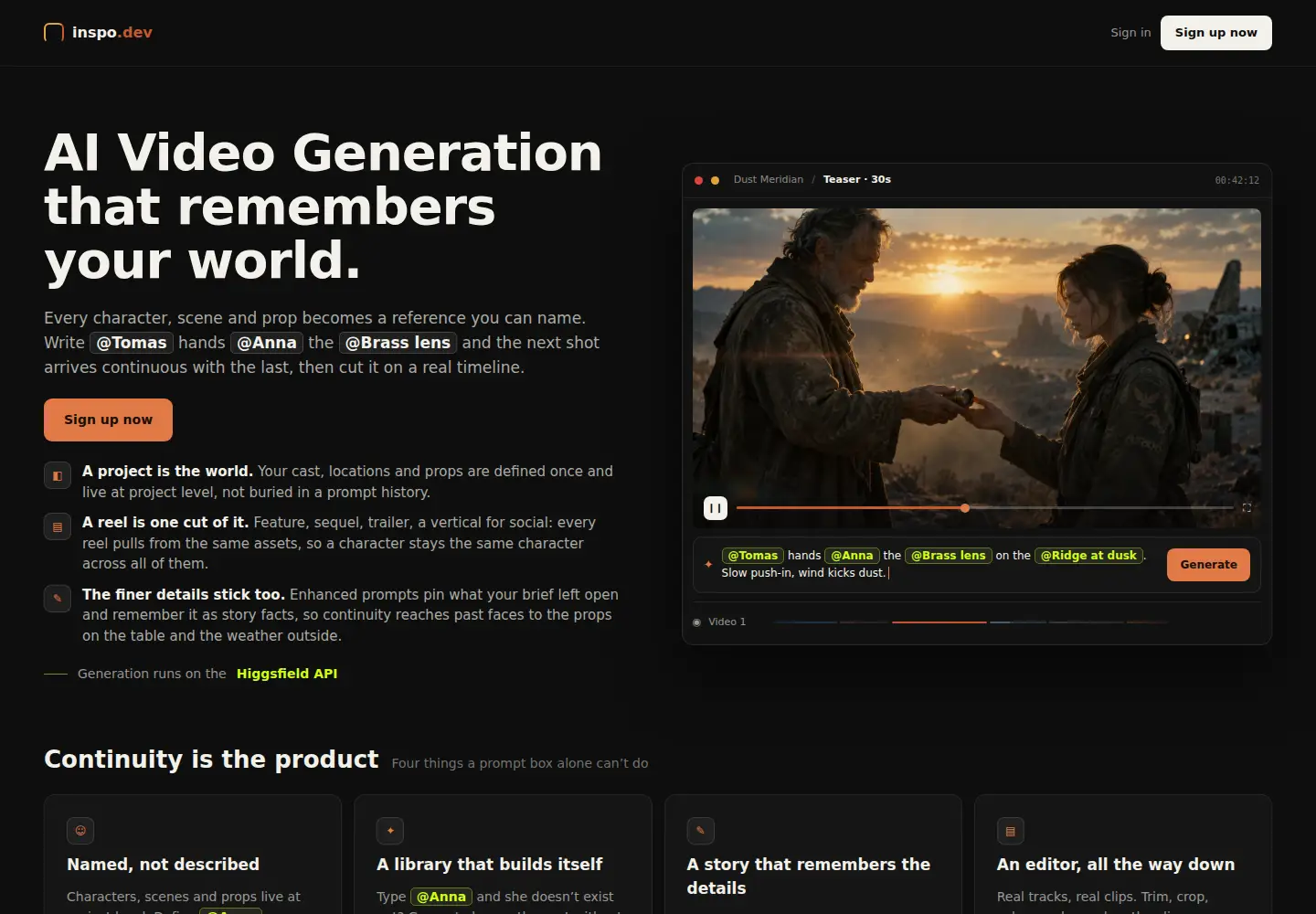The height and width of the screenshot is (914, 1316).
Task: Click the 'A library that builds itself' card icon
Action: coord(390,831)
